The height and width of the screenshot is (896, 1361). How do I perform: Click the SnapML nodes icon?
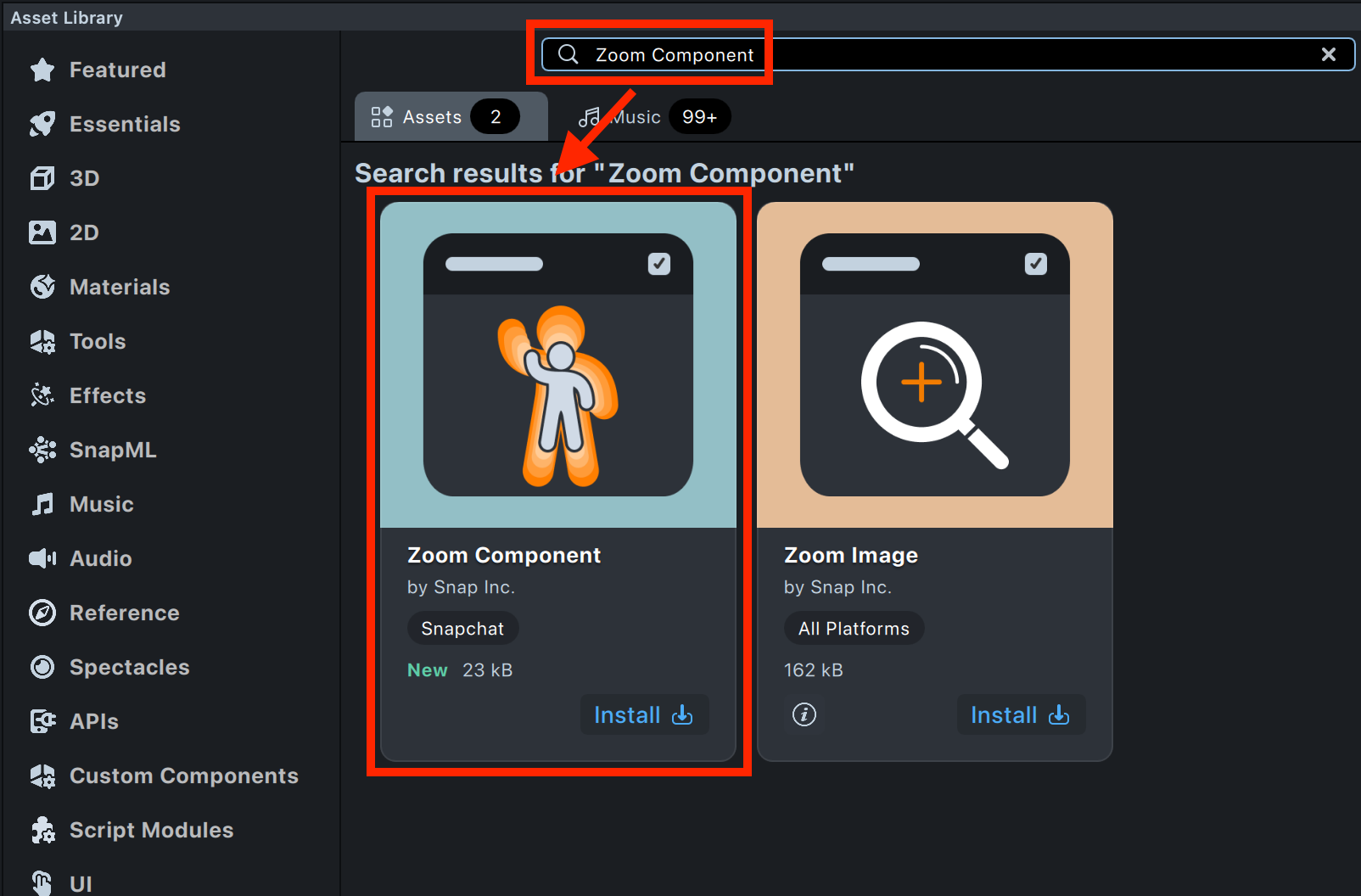click(x=42, y=450)
